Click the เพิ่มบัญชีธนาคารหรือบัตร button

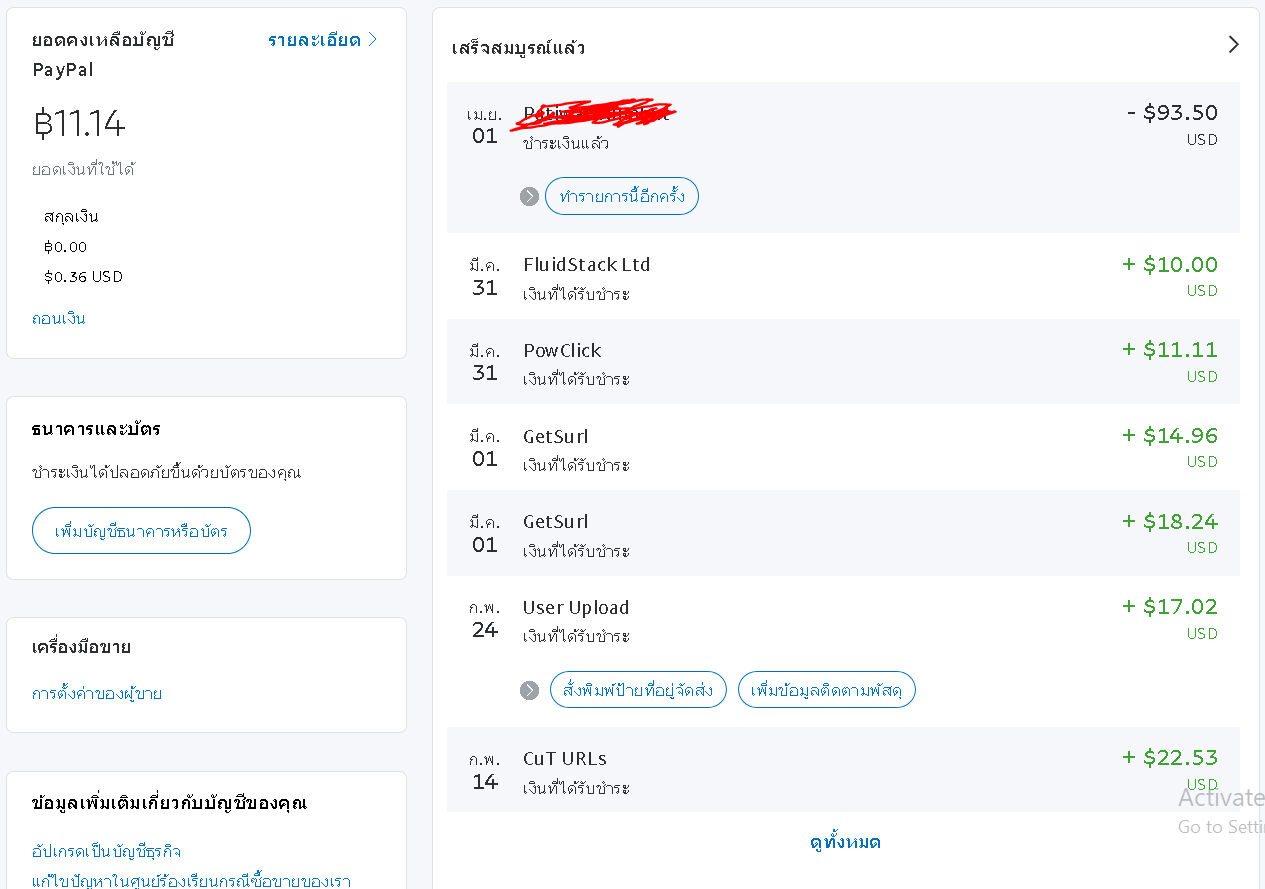(141, 530)
